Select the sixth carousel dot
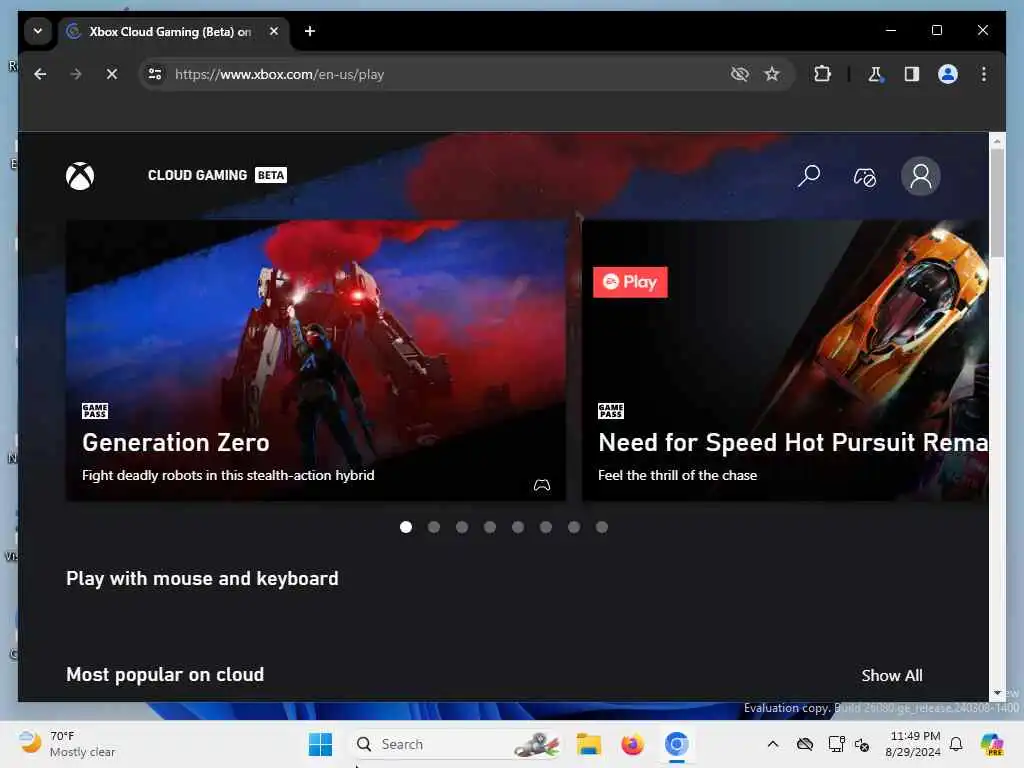The width and height of the screenshot is (1024, 768). [546, 527]
